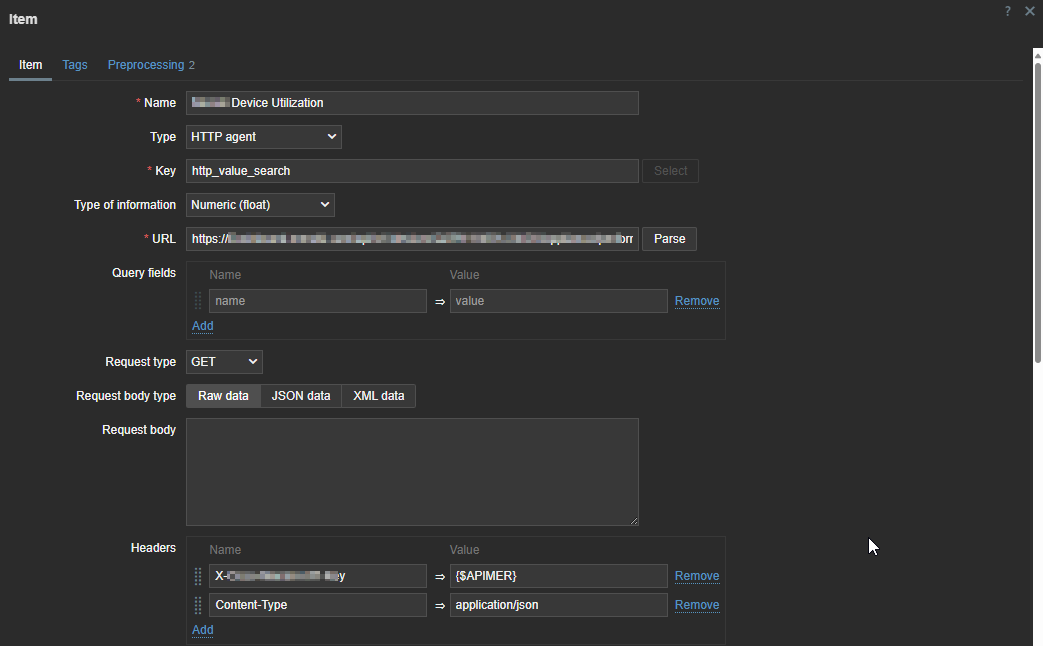Close the Item dialog with X icon
Viewport: 1043px width, 646px height.
(x=1030, y=11)
